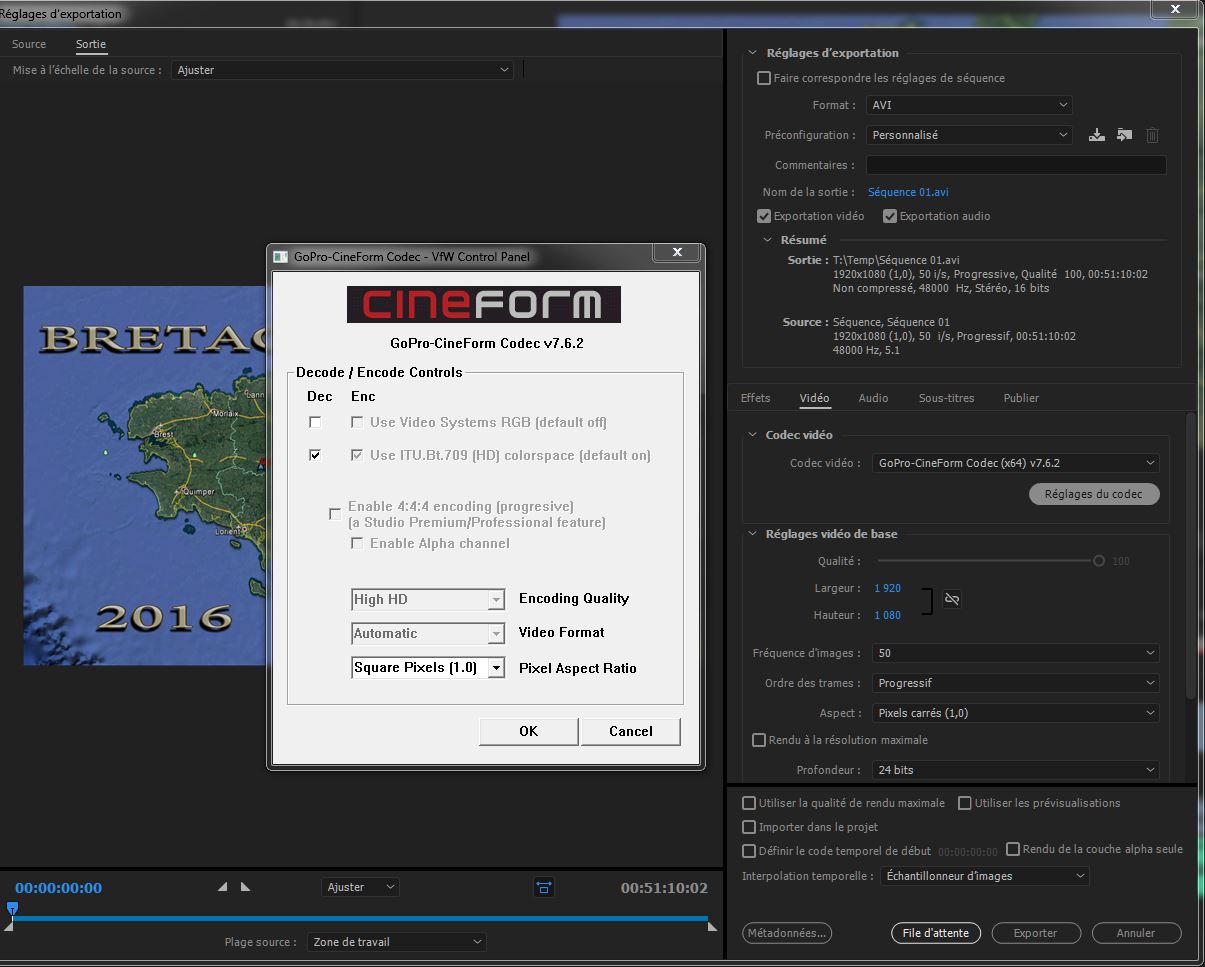Viewport: 1205px width, 967px height.
Task: Collapse the Résumé section
Action: pos(768,240)
